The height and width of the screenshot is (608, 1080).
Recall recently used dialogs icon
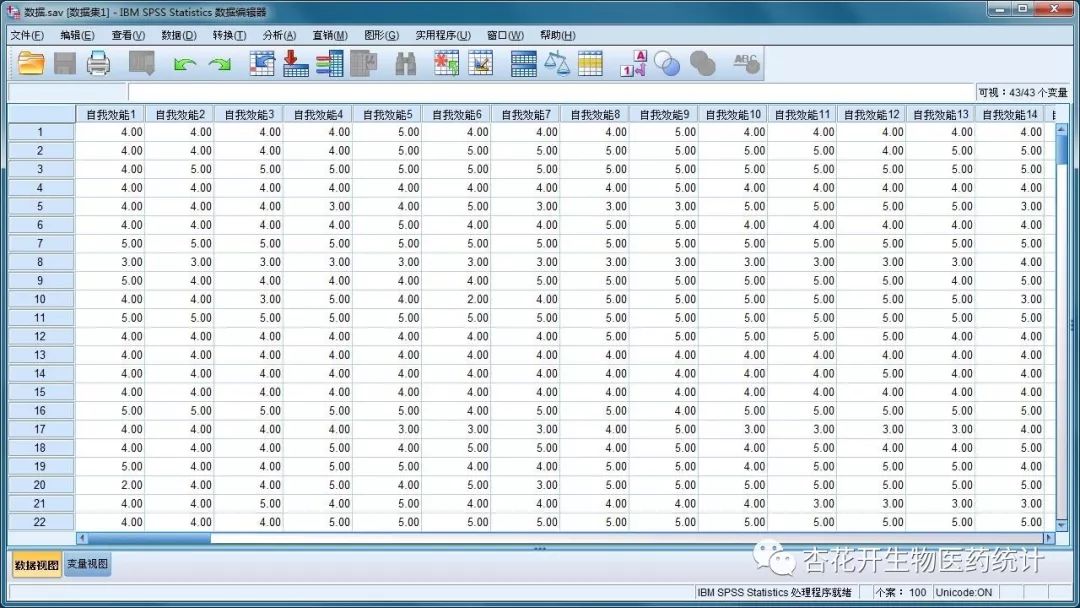tap(140, 62)
